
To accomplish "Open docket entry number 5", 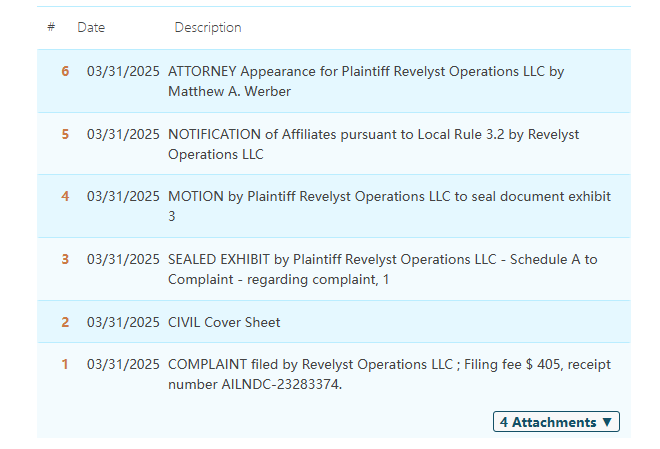I will (x=65, y=134).
